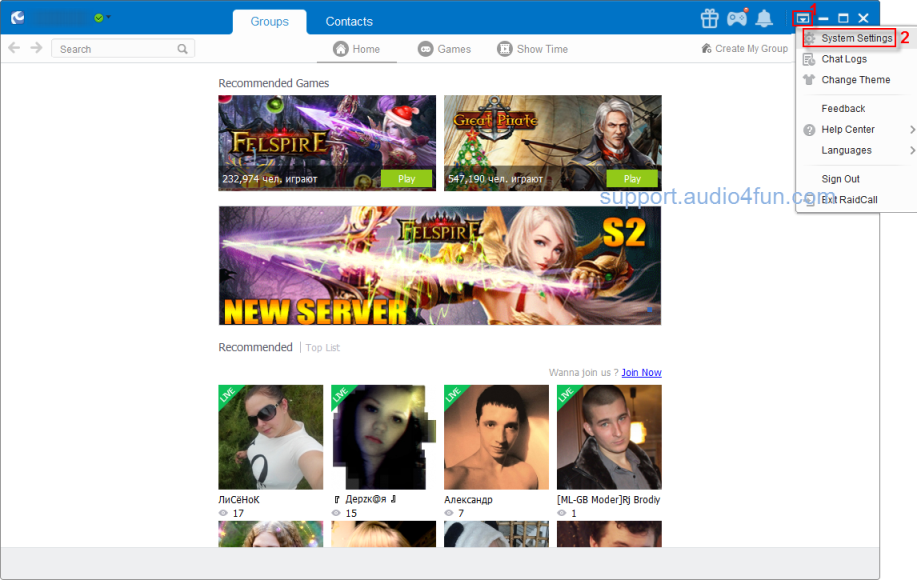Choose Change Theme in the menu
The image size is (917, 580).
856,80
